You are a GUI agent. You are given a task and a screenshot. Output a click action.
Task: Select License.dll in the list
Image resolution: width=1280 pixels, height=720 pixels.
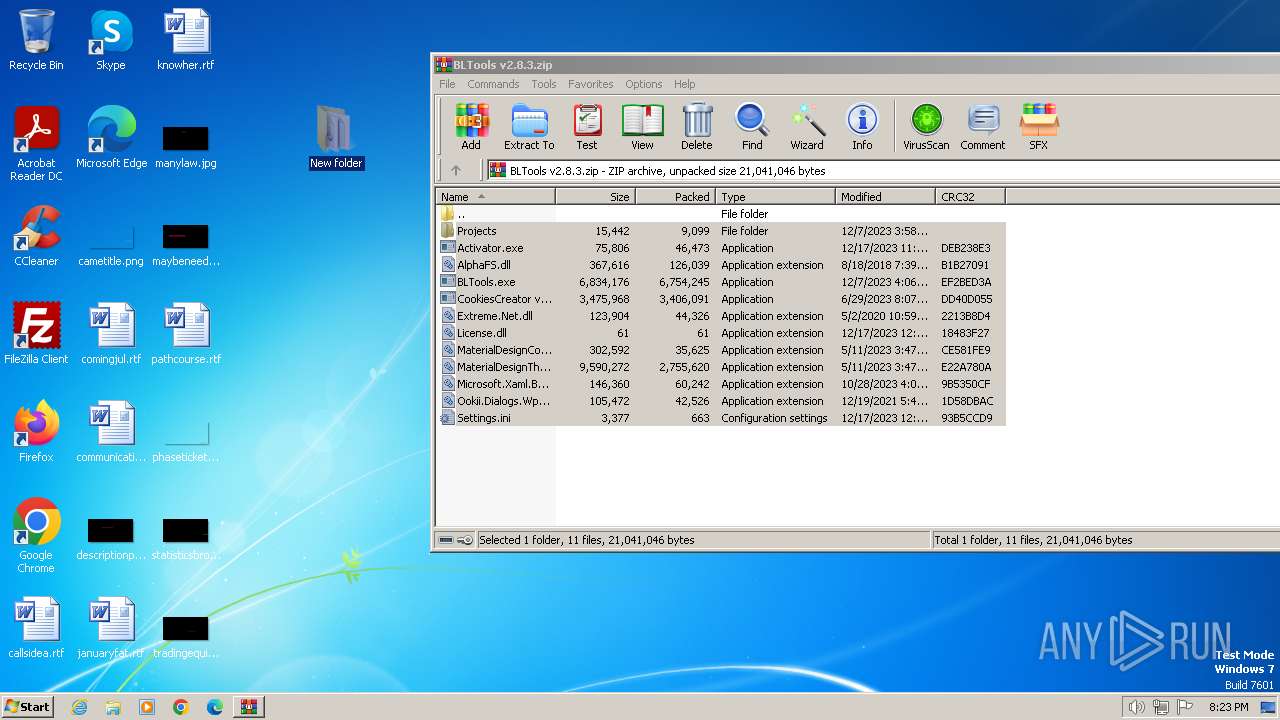(721, 333)
